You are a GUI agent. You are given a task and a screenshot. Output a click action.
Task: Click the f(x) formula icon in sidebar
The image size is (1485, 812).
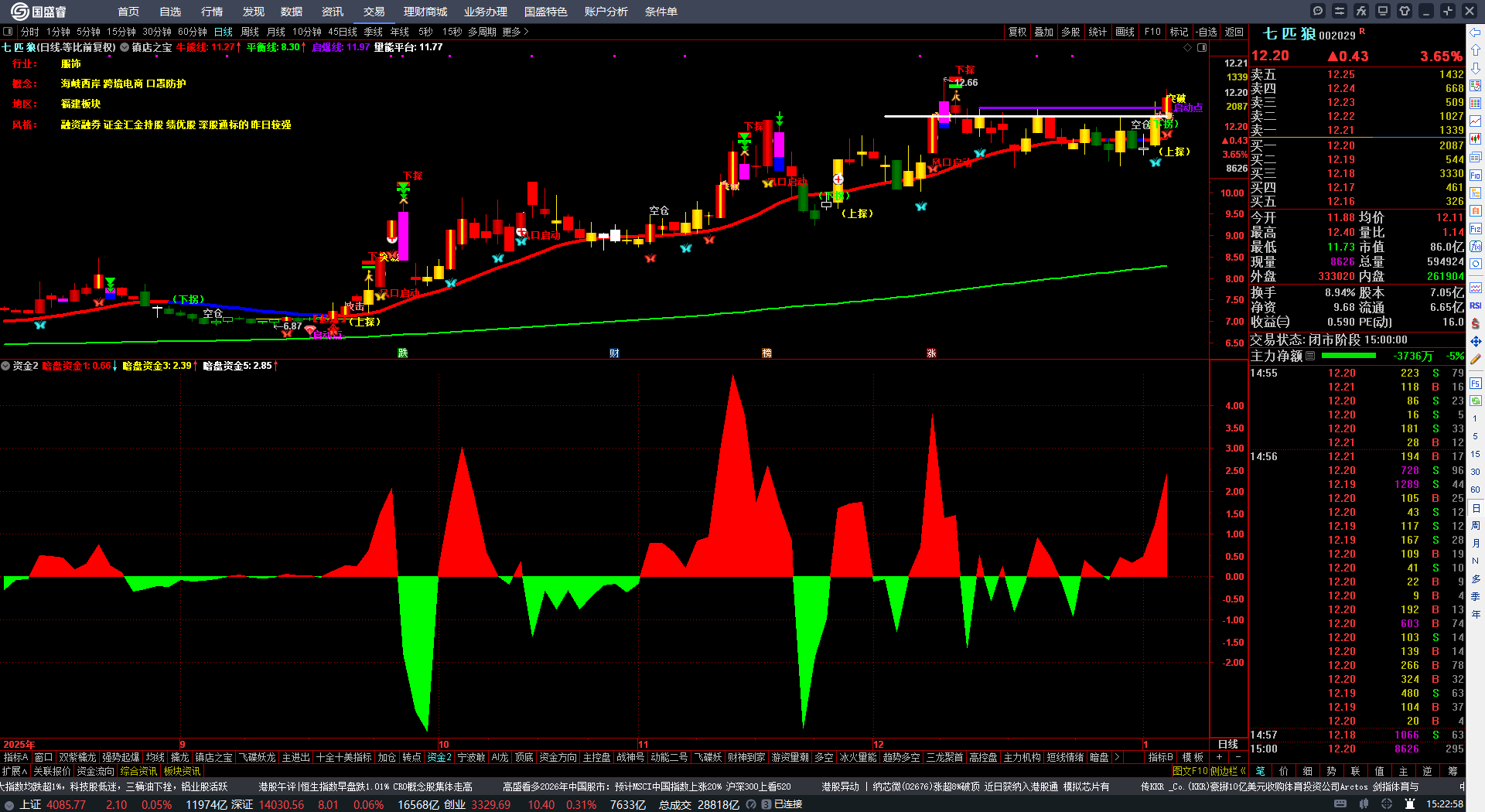click(x=1476, y=246)
